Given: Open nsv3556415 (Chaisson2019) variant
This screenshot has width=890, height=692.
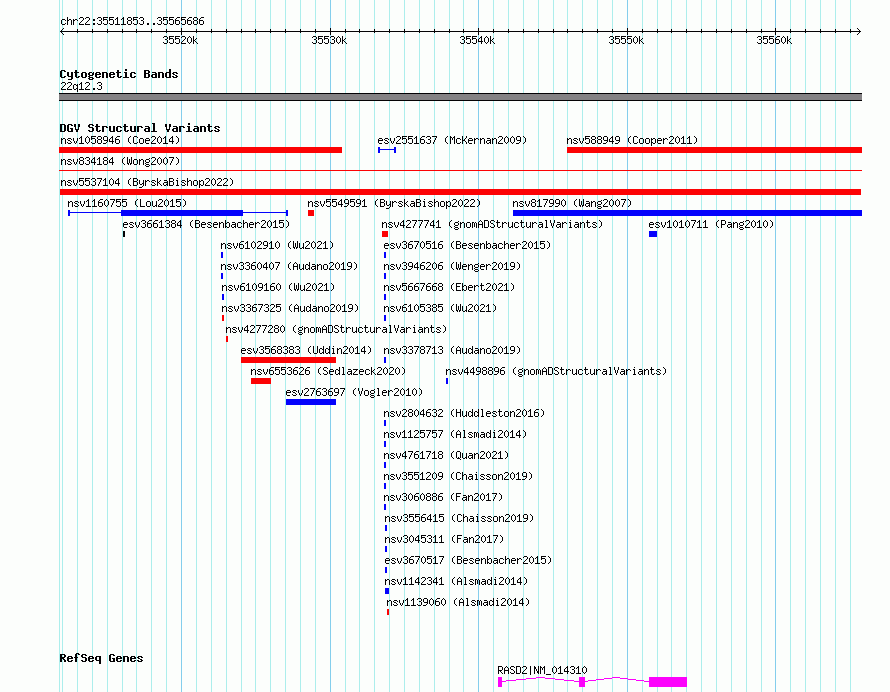Looking at the screenshot, I should pos(459,518).
